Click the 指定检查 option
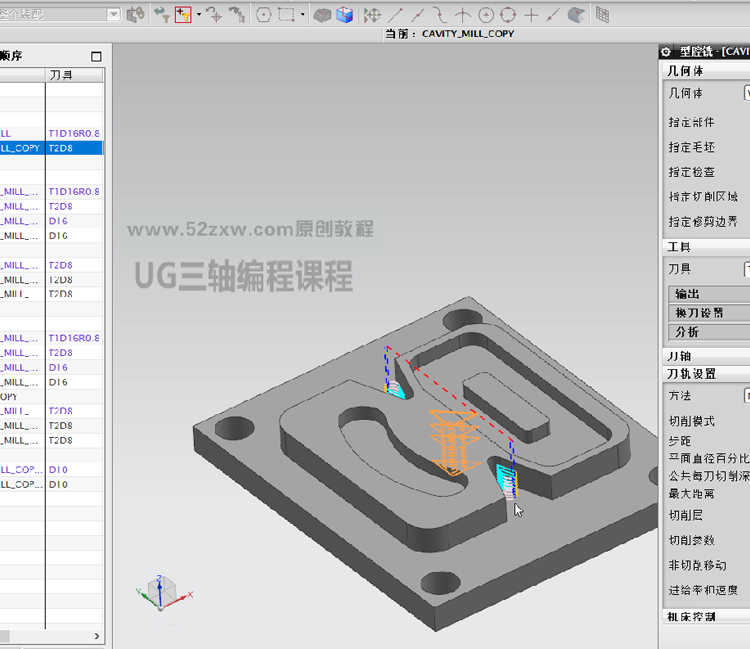 [691, 172]
